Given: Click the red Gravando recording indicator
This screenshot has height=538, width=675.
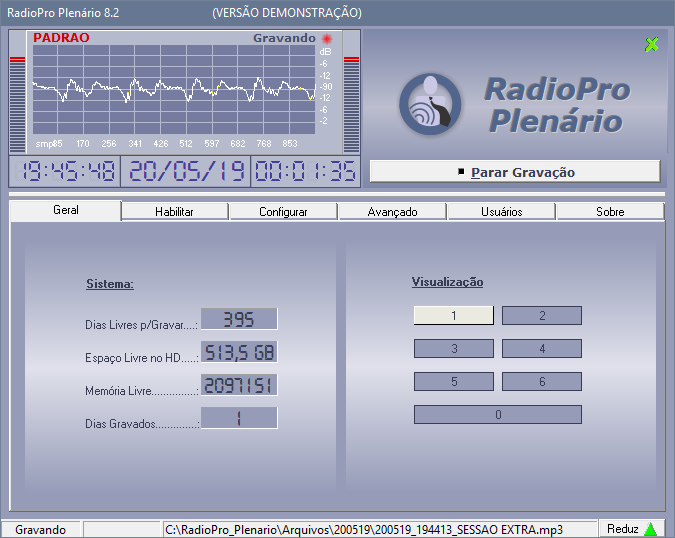Looking at the screenshot, I should click(327, 39).
